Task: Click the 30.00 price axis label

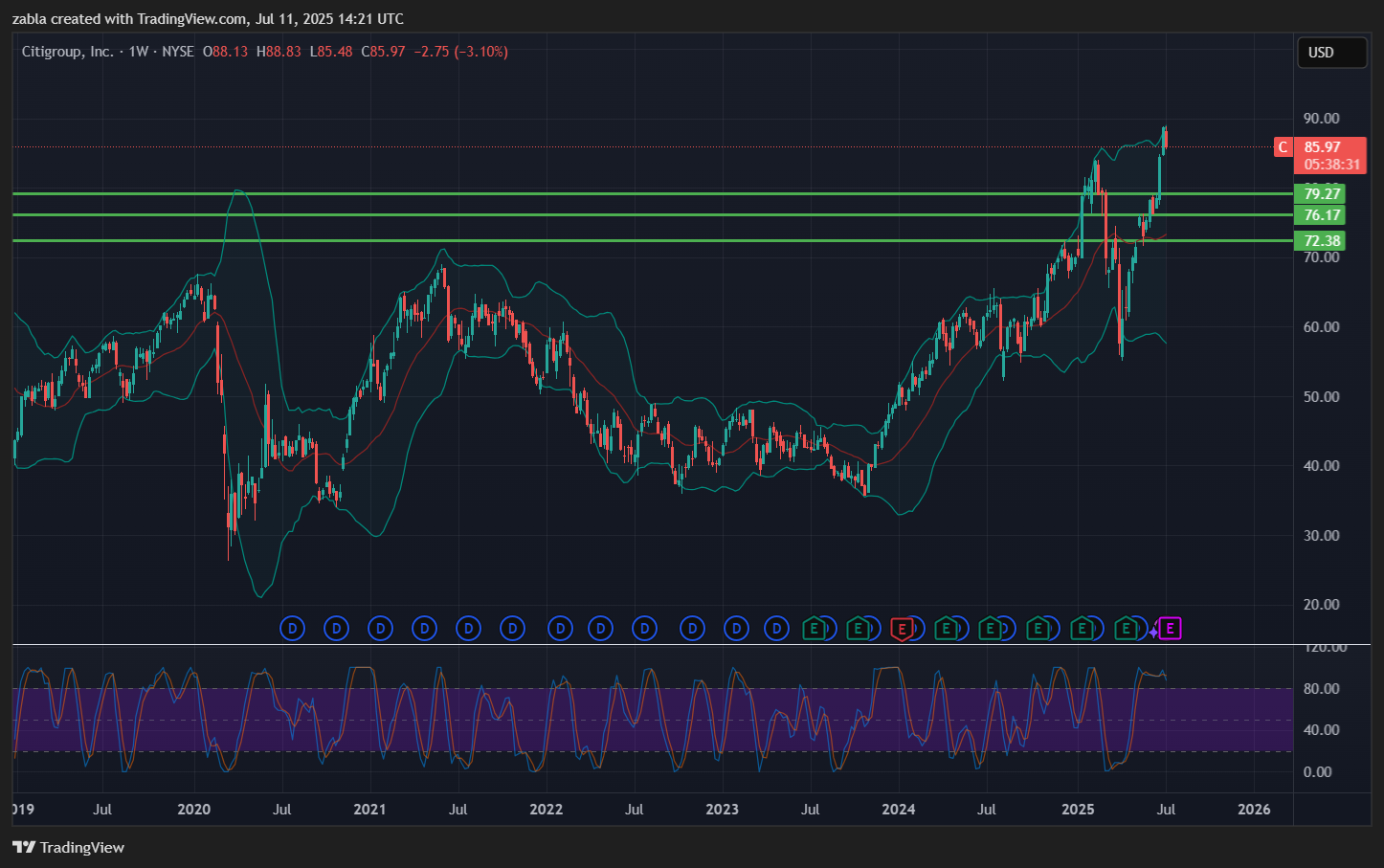Action: 1321,535
